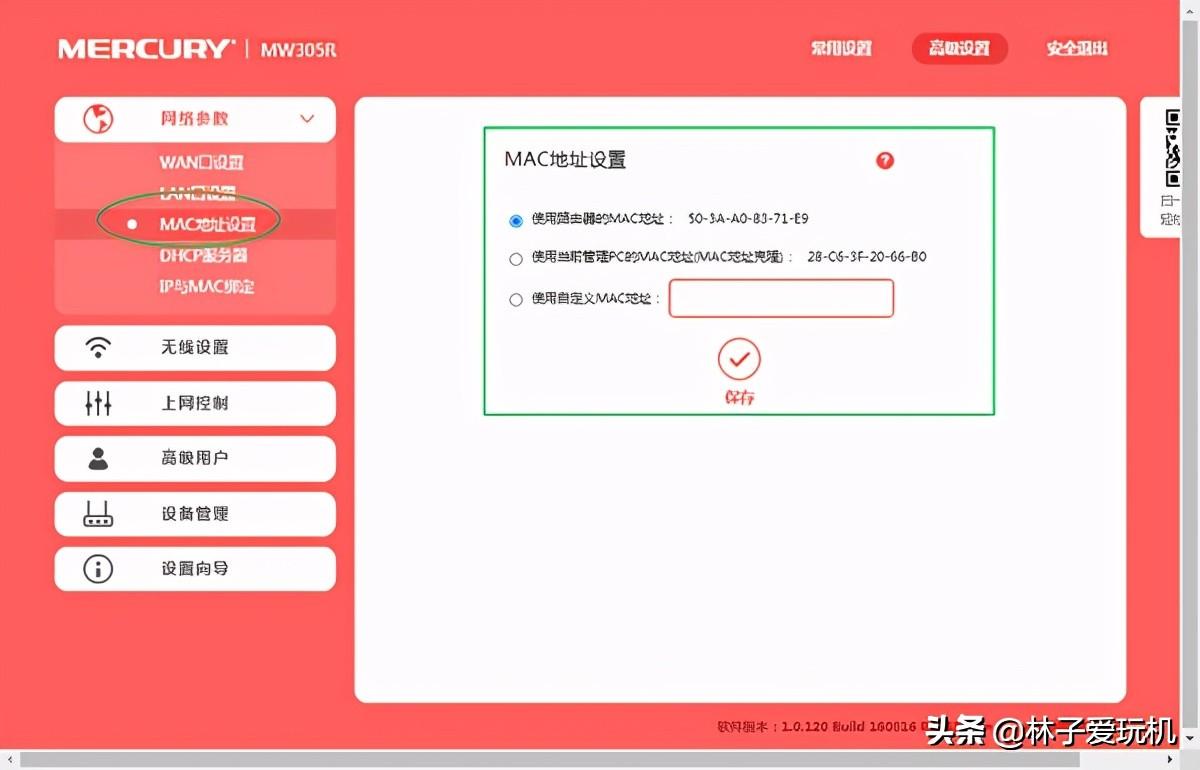Viewport: 1200px width, 770px height.
Task: Click the red question mark help icon
Action: [x=884, y=161]
